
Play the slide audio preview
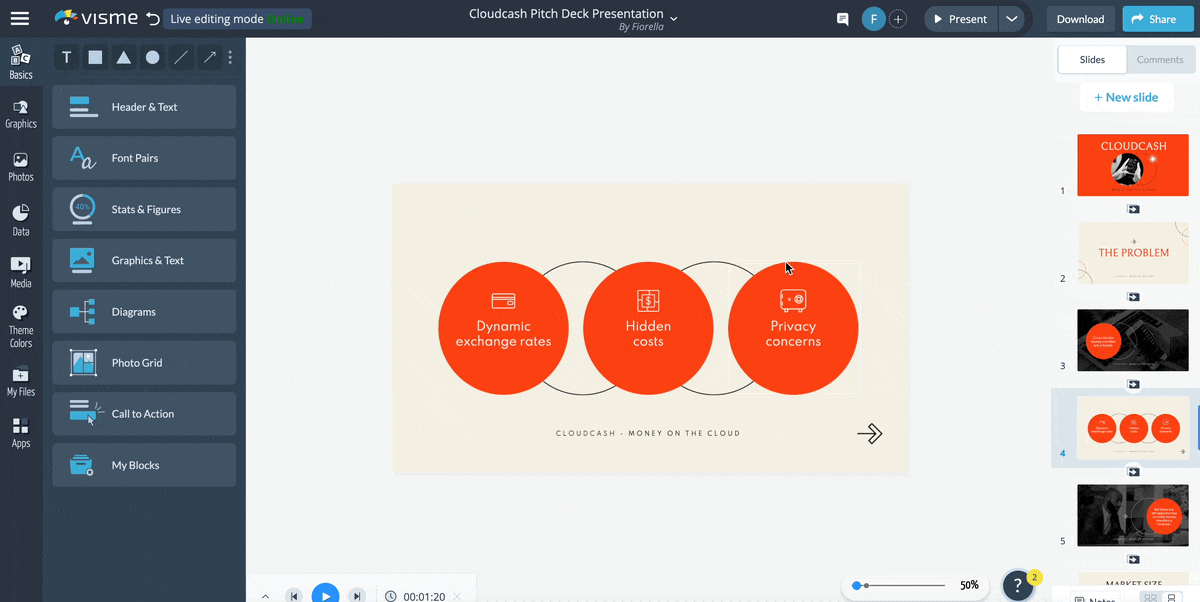click(325, 593)
